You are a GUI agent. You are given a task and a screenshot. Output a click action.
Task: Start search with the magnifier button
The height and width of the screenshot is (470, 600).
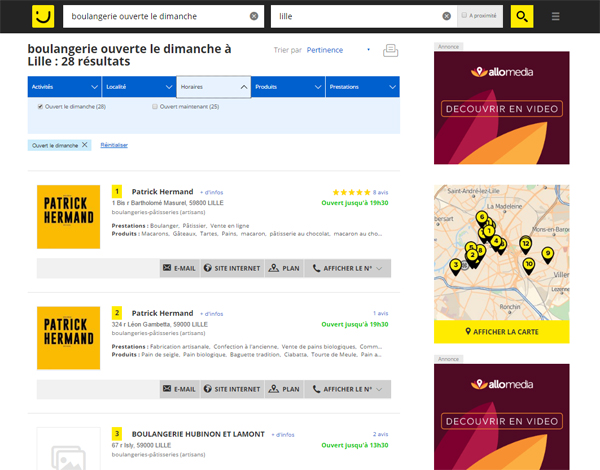pos(522,16)
